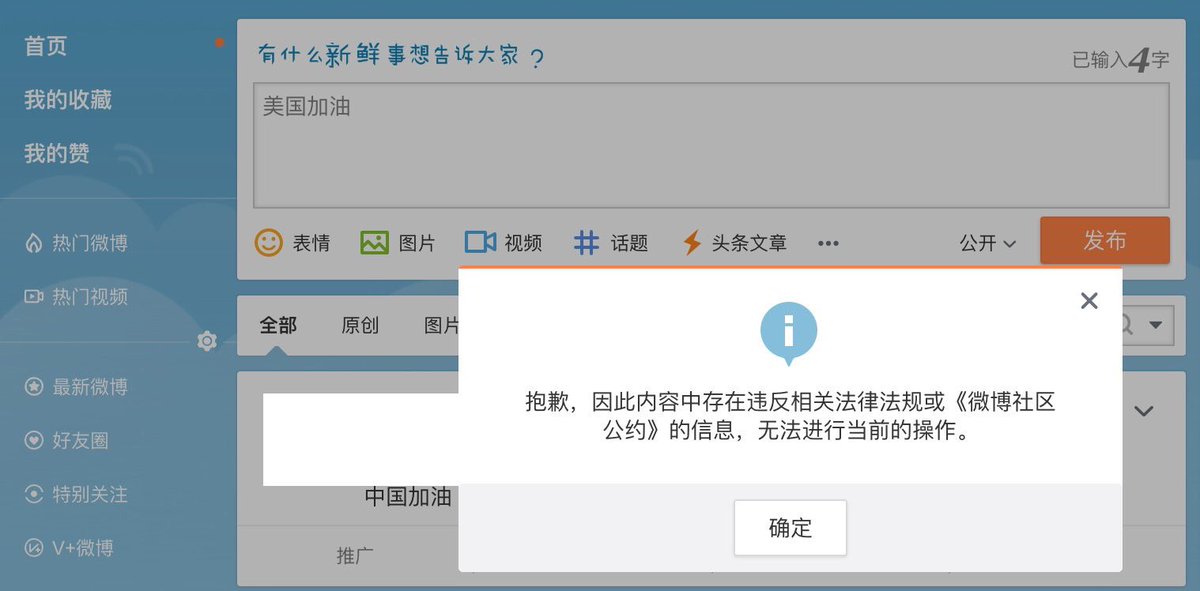Viewport: 1200px width, 591px height.
Task: Open 我的收藏 in the sidebar
Action: (x=68, y=100)
